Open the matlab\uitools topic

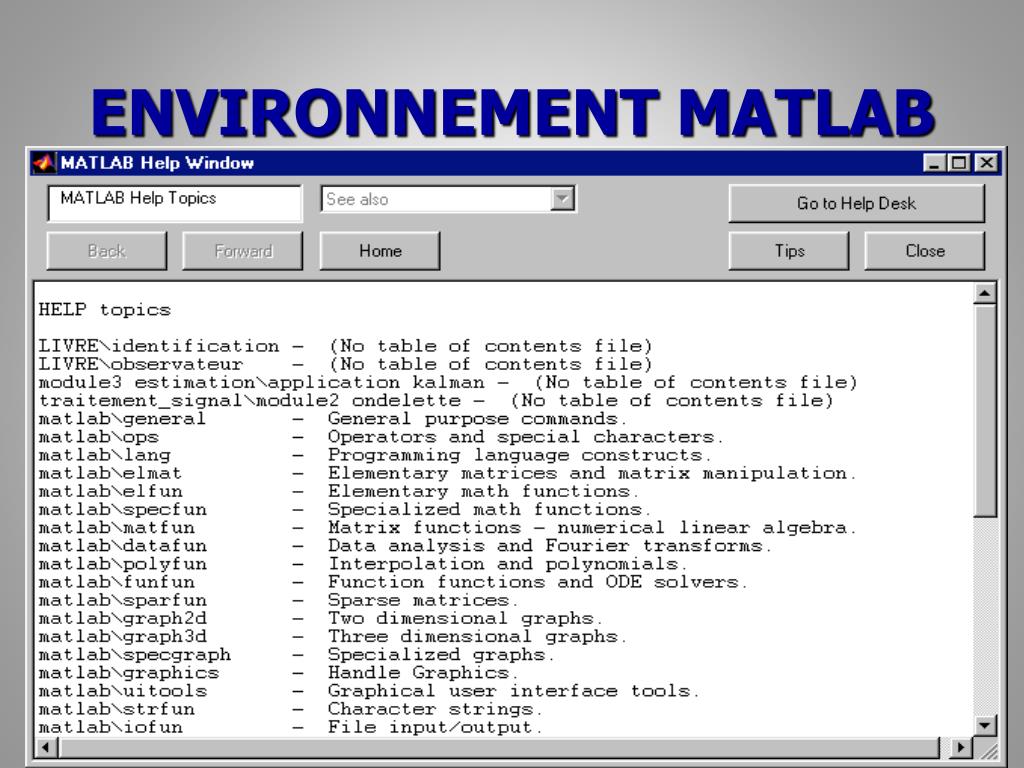coord(122,691)
